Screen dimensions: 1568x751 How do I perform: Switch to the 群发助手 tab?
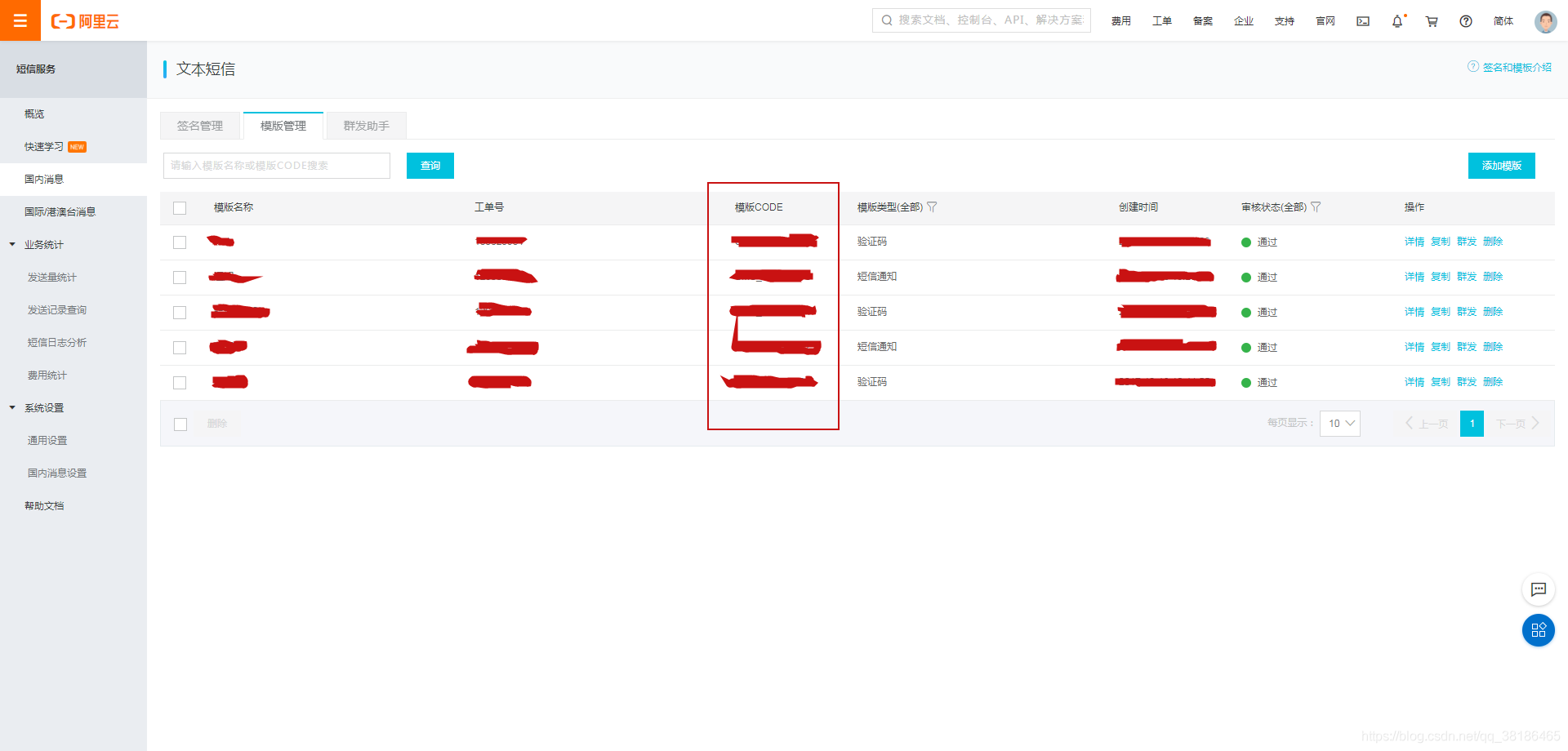[x=366, y=126]
